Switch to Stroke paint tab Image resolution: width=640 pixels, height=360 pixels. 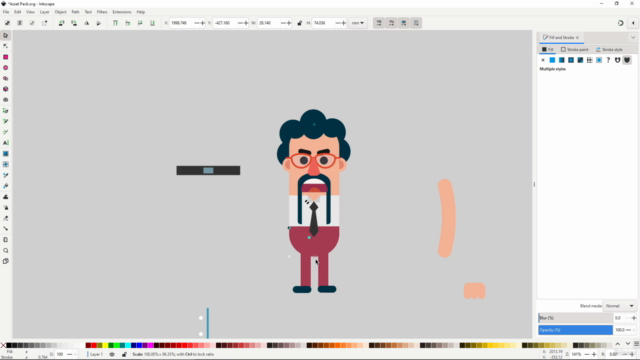[574, 49]
